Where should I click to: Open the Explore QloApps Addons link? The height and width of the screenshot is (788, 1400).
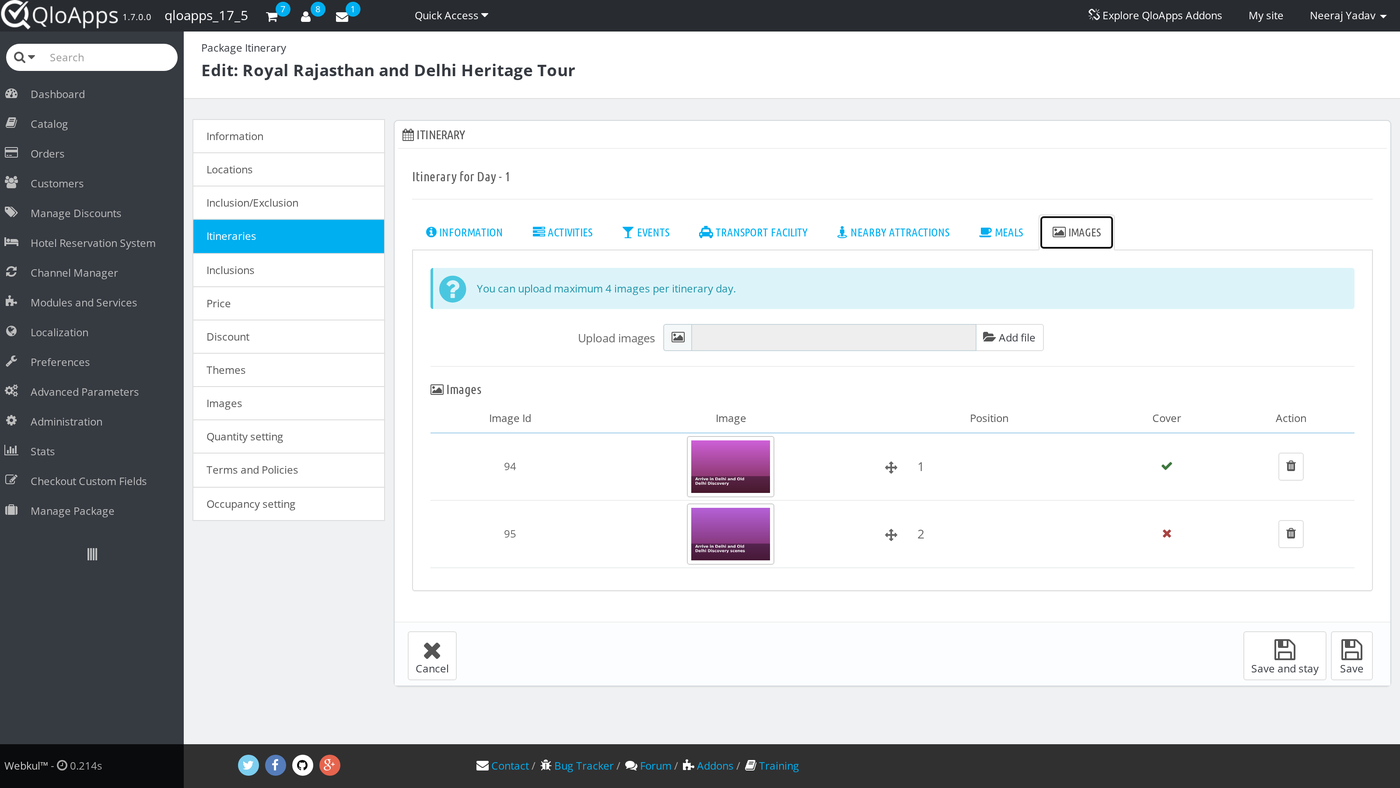pyautogui.click(x=1155, y=16)
